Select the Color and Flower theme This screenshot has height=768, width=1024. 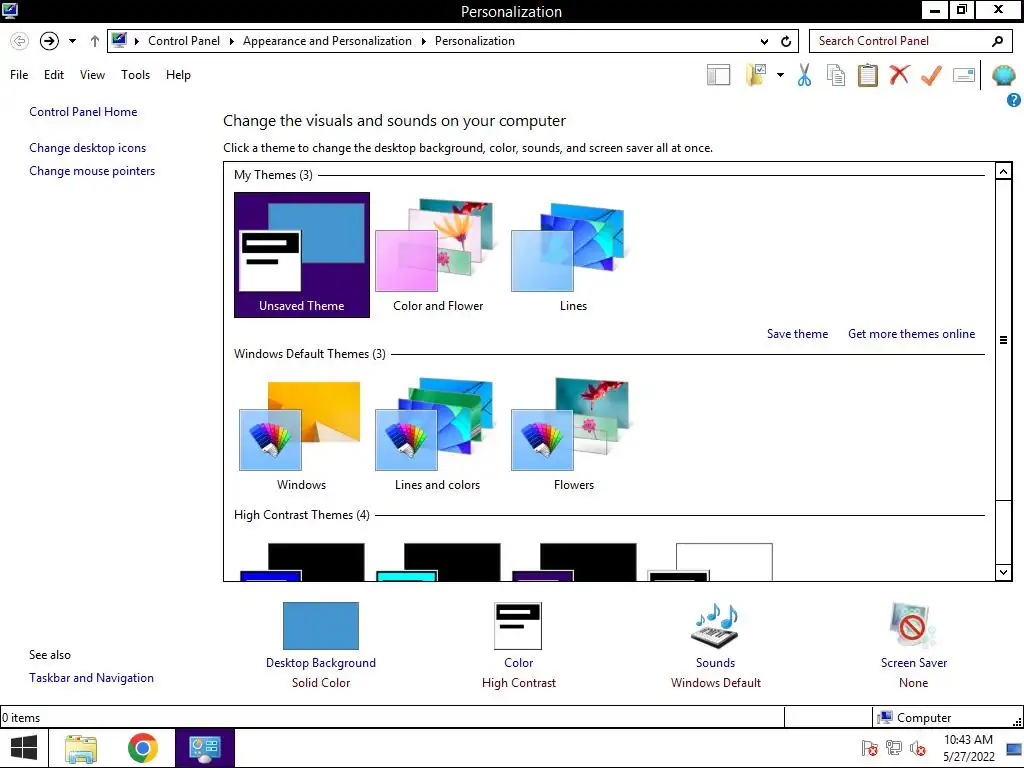438,255
